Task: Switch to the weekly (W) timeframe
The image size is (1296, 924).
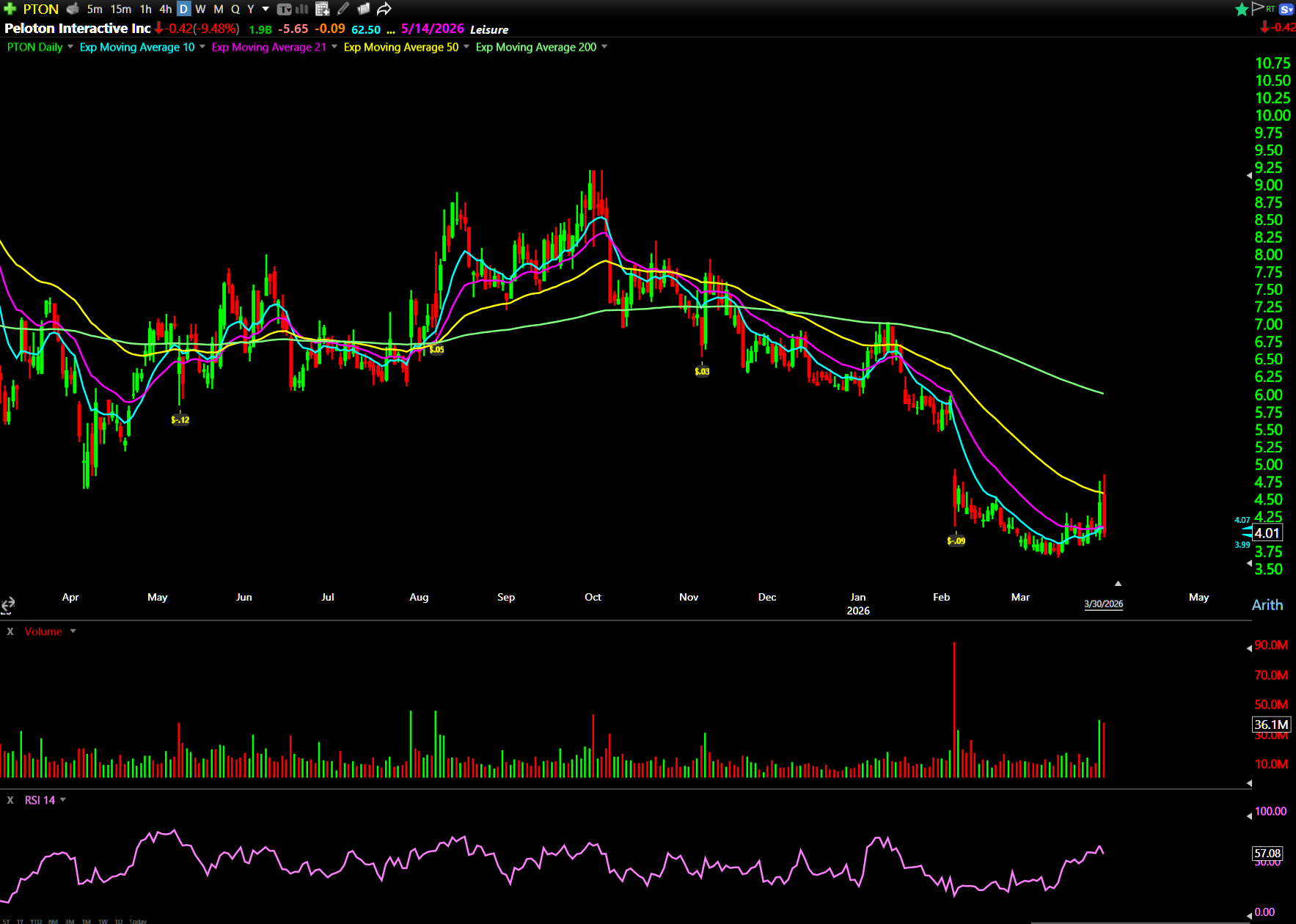Action: (x=200, y=9)
